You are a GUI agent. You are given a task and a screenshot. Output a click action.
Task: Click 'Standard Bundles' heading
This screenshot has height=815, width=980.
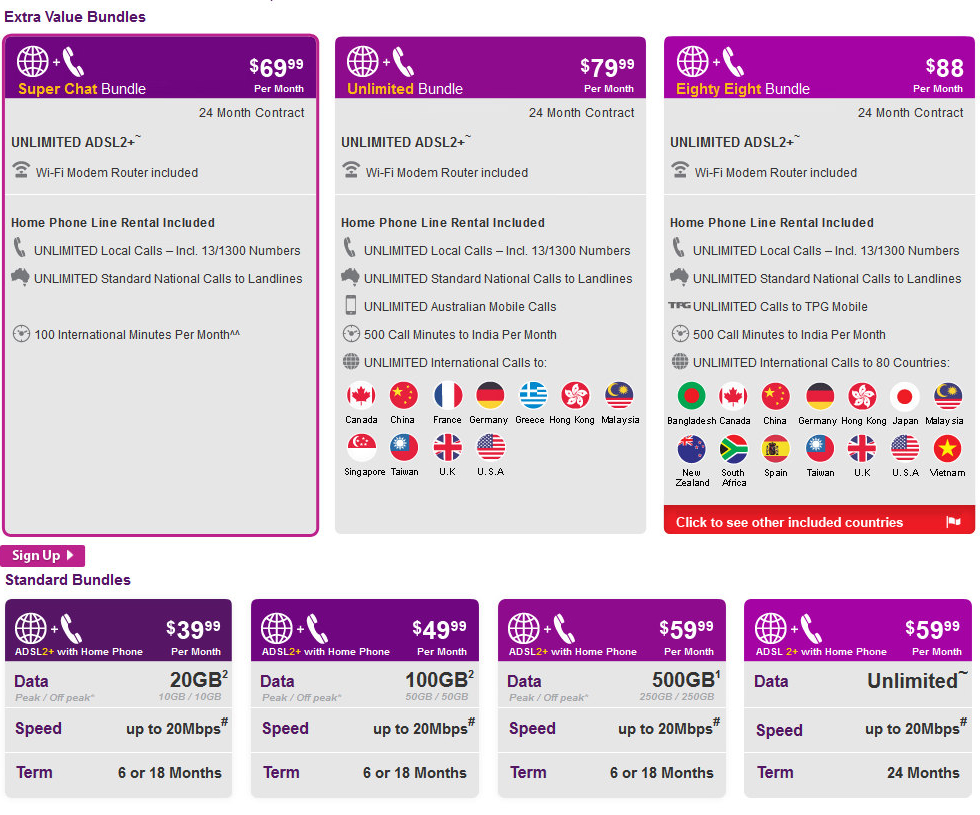[x=68, y=580]
